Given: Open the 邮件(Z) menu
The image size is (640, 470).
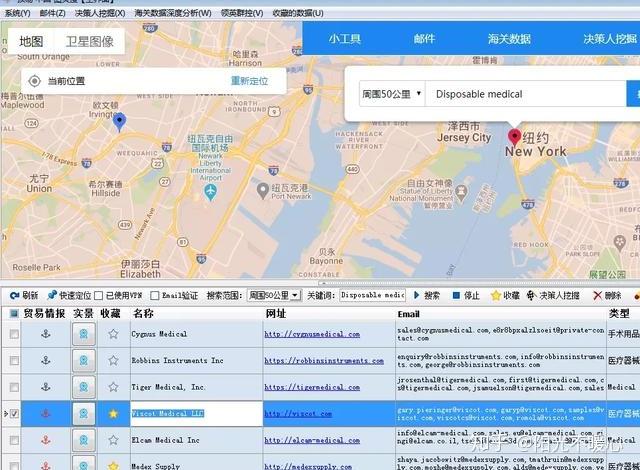Looking at the screenshot, I should coord(53,13).
